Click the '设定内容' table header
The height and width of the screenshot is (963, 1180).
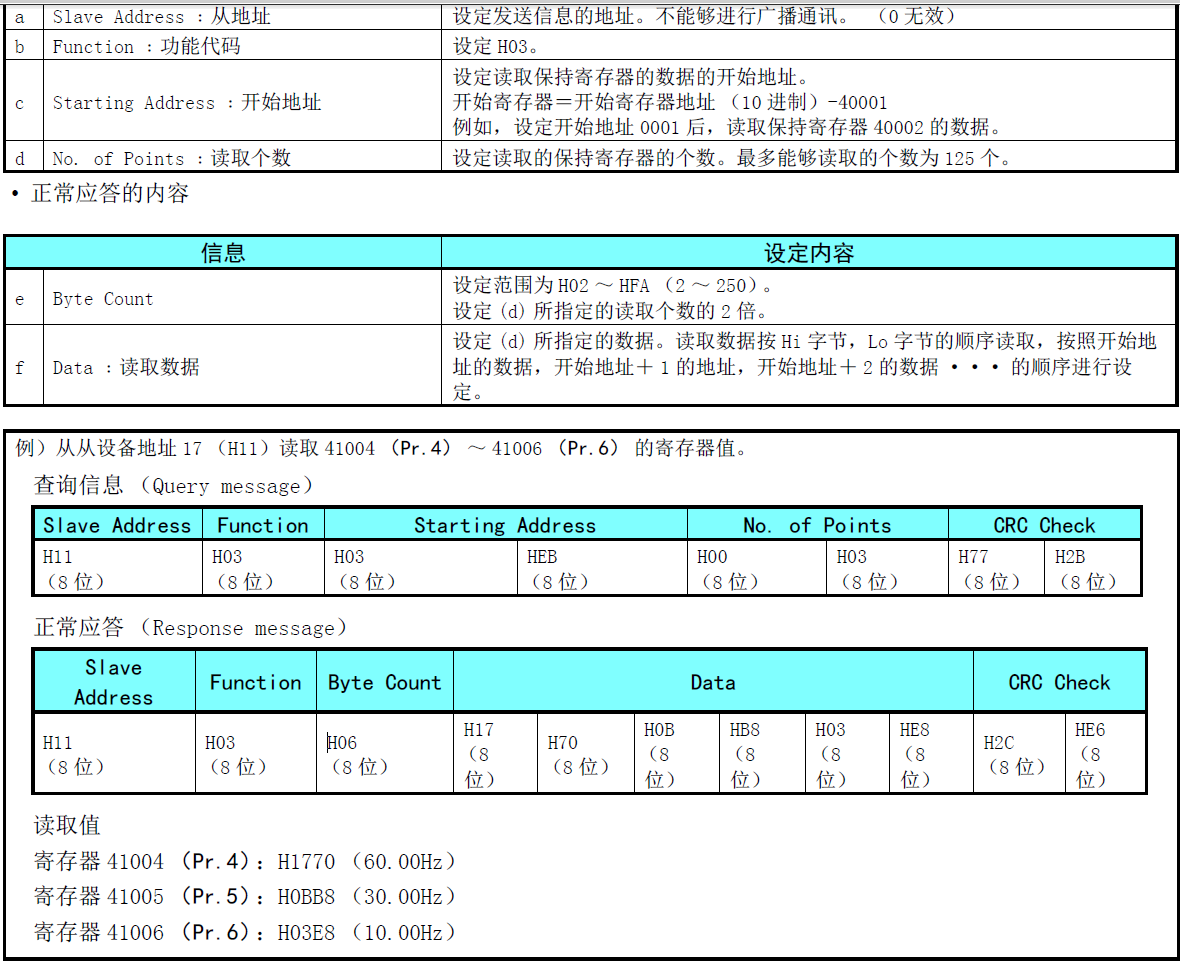tap(809, 253)
